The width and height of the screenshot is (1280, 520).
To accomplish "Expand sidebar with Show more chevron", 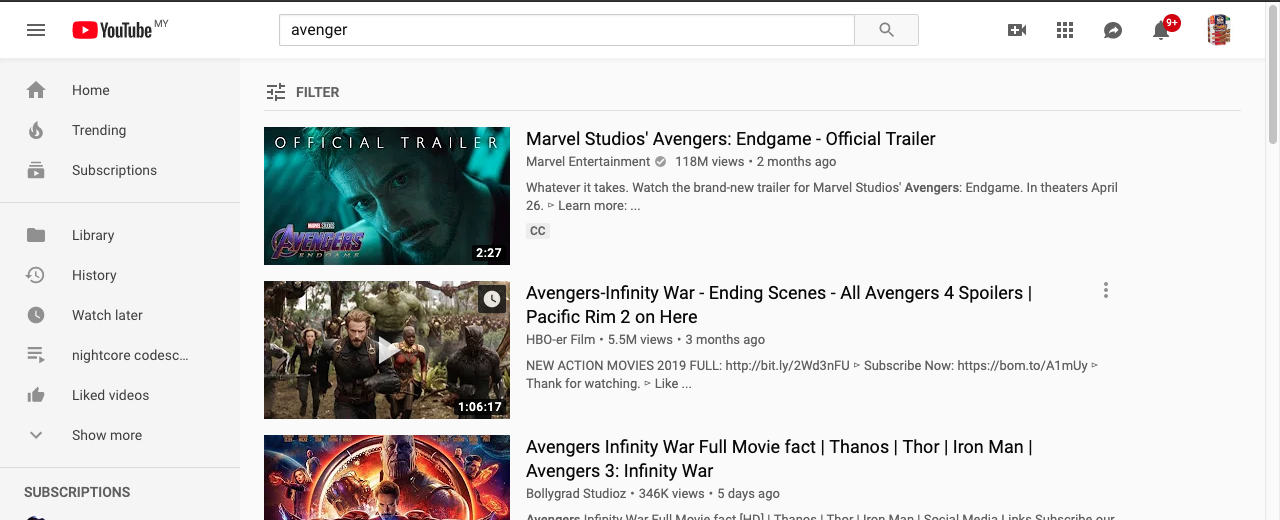I will point(36,435).
